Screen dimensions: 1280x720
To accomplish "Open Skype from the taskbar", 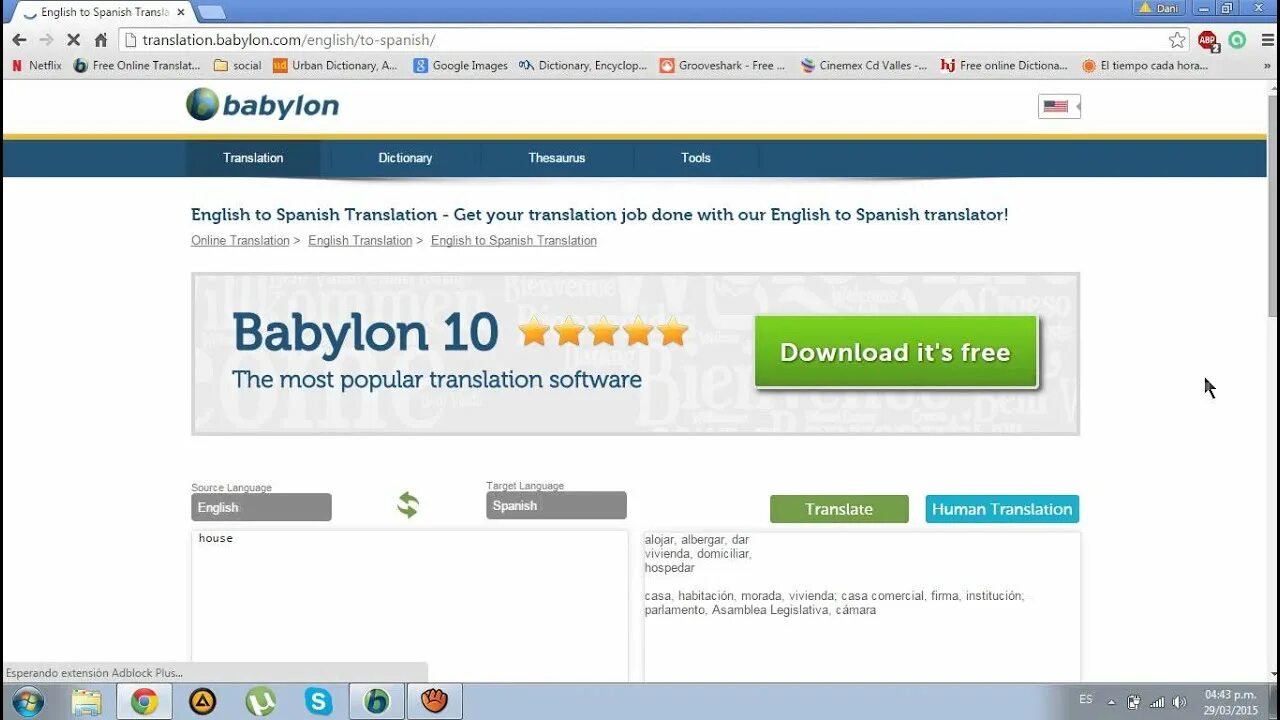I will click(318, 701).
